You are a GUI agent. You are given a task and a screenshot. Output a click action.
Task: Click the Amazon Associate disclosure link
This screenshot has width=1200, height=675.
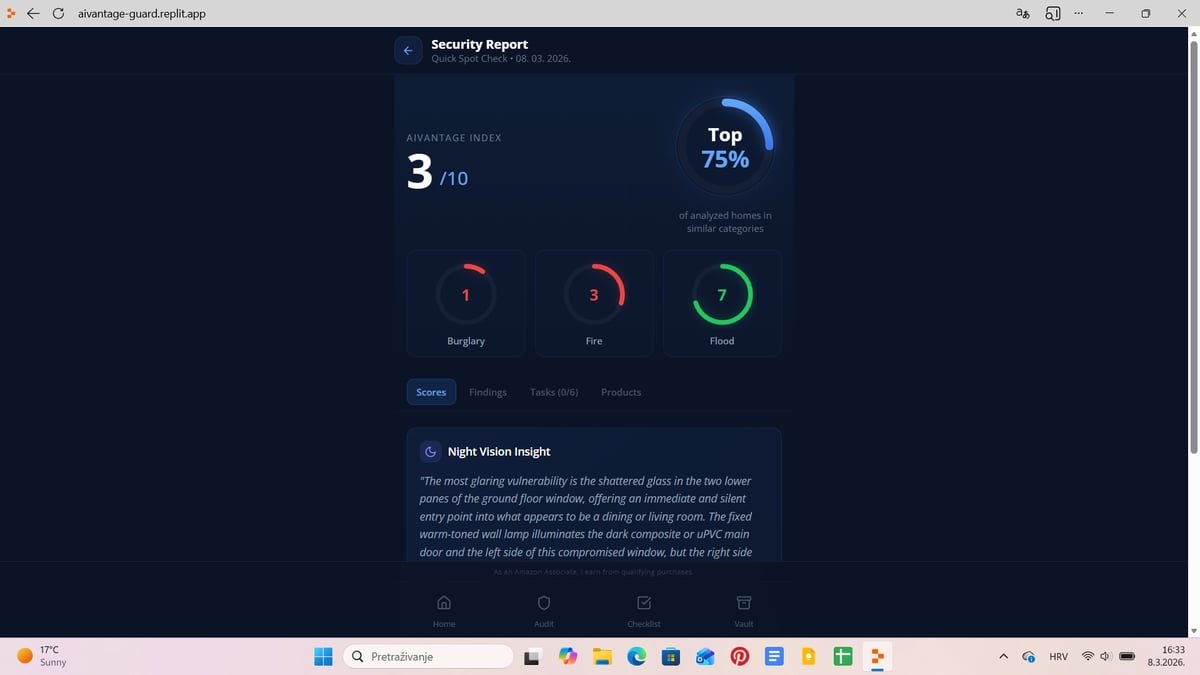(594, 572)
